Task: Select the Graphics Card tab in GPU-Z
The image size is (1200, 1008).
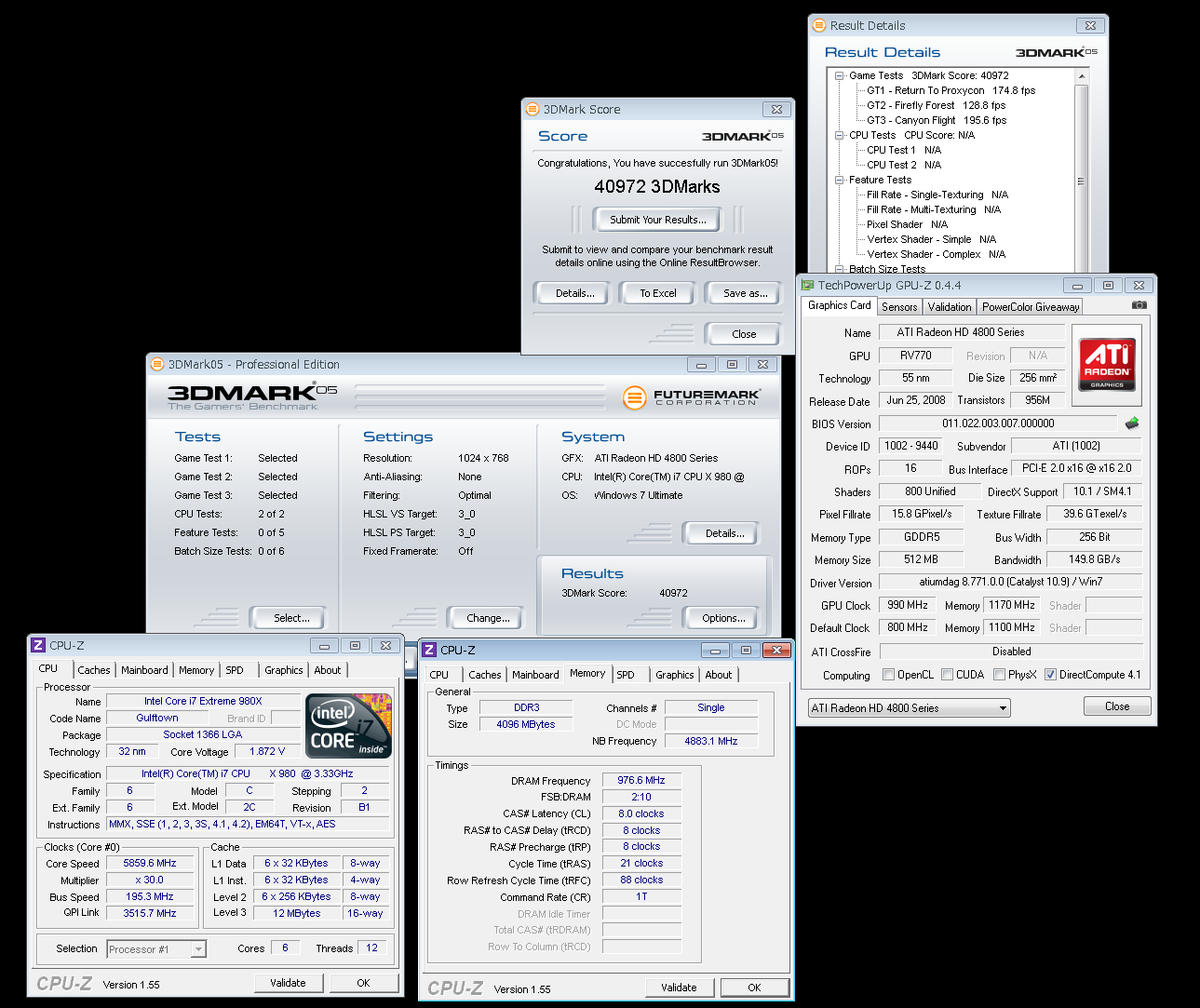Action: (x=840, y=305)
